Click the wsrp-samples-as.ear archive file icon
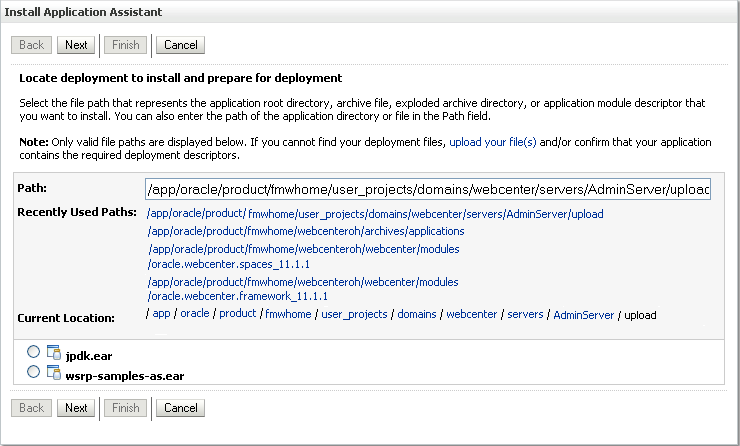 [x=54, y=372]
